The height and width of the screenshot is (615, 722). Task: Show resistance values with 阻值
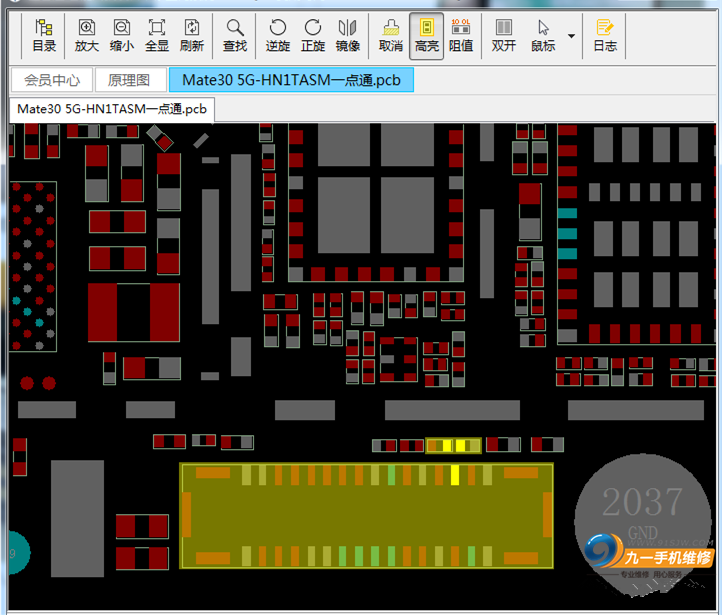(x=461, y=36)
